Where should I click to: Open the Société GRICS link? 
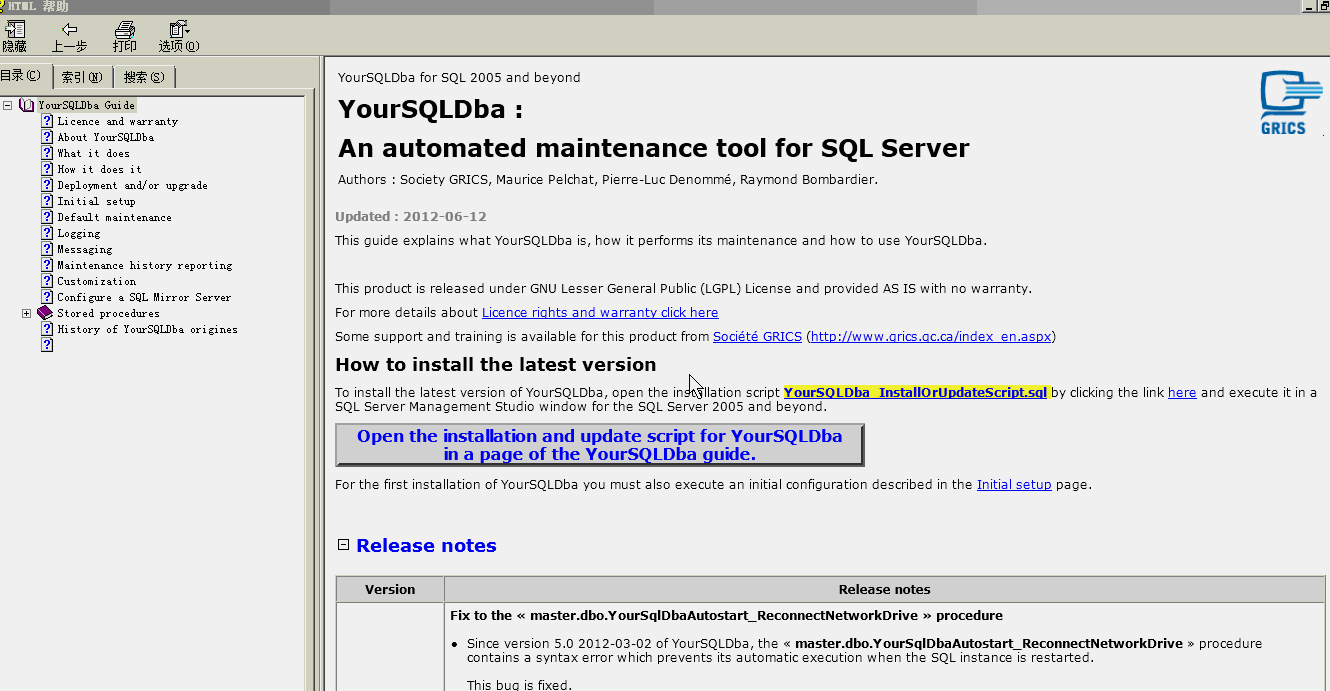pyautogui.click(x=757, y=336)
